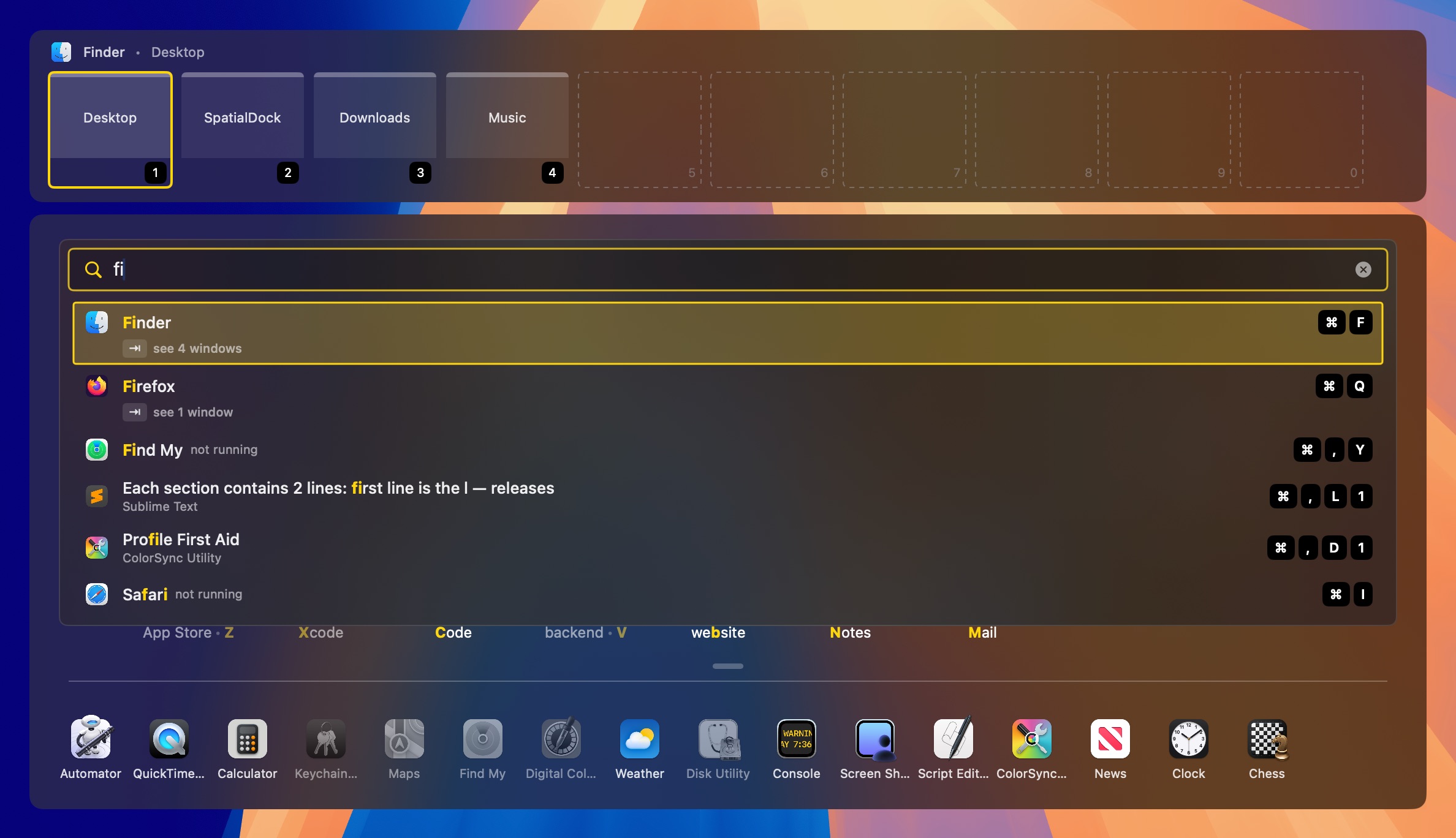This screenshot has height=838, width=1456.
Task: Click the Finder icon in the top header
Action: (61, 52)
